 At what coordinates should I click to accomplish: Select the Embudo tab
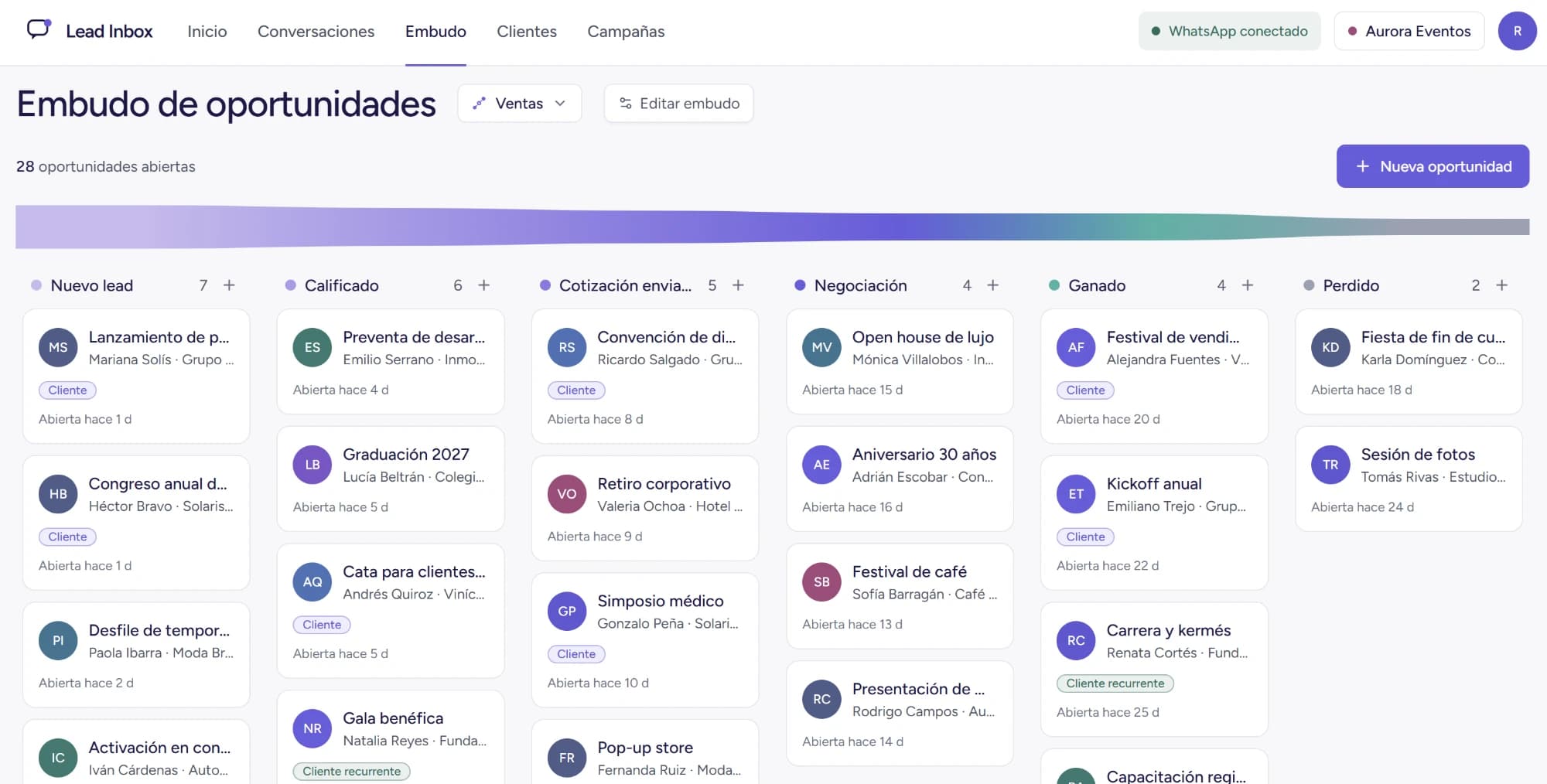tap(435, 32)
